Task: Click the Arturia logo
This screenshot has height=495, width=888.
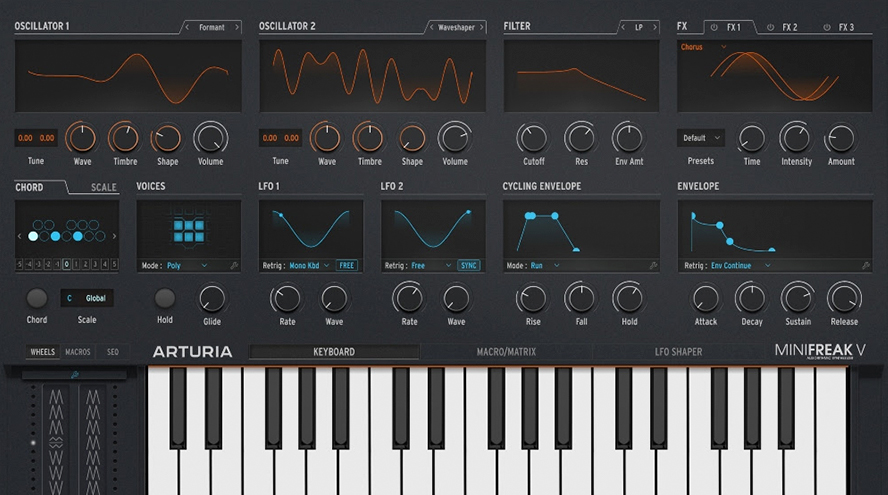Action: [193, 352]
